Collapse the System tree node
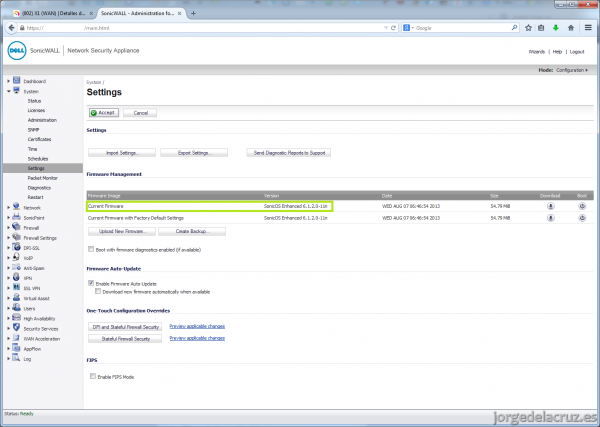Viewport: 600px width, 427px height. pyautogui.click(x=8, y=91)
